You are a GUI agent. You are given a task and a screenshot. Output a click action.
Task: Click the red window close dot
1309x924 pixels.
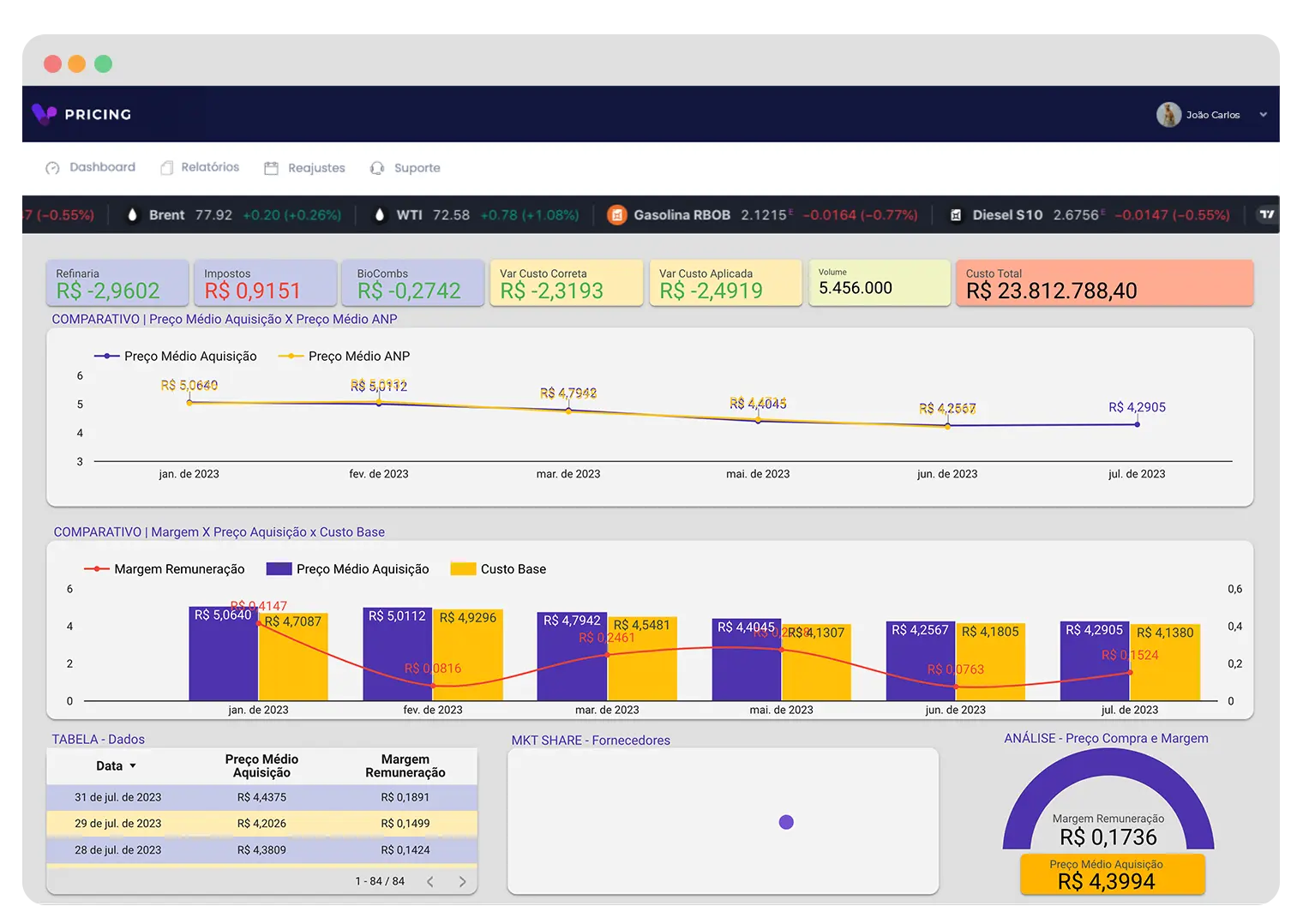[52, 63]
